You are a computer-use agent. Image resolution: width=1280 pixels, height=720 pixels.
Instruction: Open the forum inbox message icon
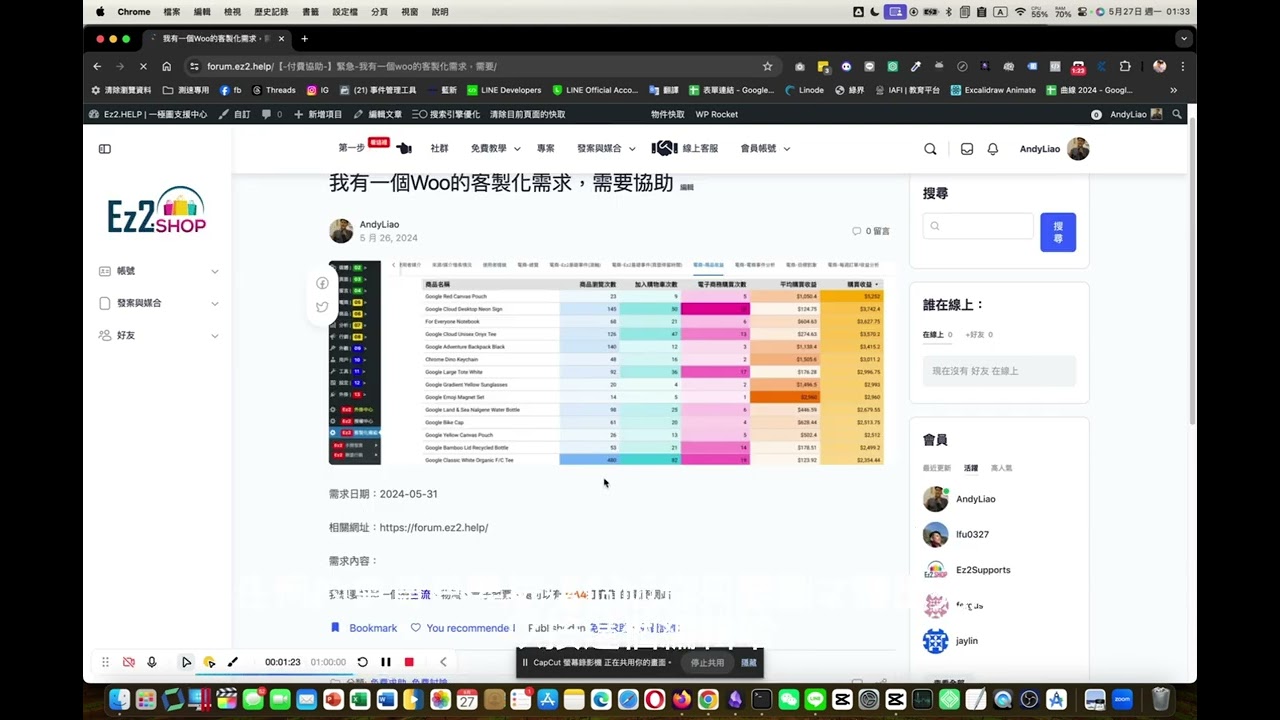[x=966, y=148]
